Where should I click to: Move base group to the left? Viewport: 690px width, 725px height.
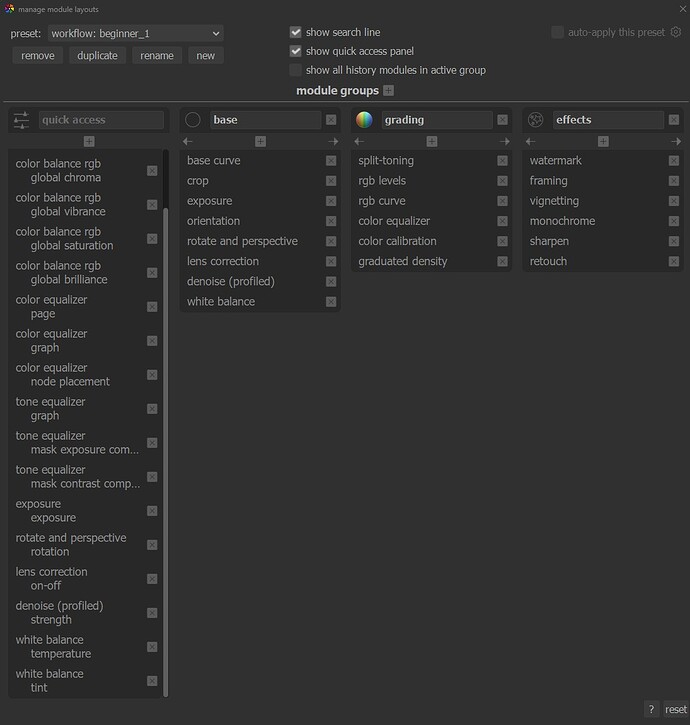(187, 141)
